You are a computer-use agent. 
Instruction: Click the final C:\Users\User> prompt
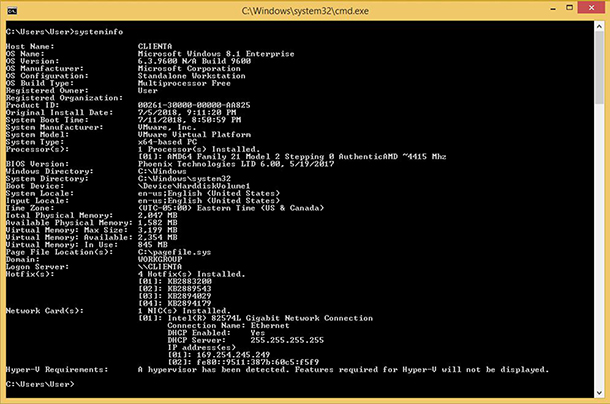[x=40, y=385]
